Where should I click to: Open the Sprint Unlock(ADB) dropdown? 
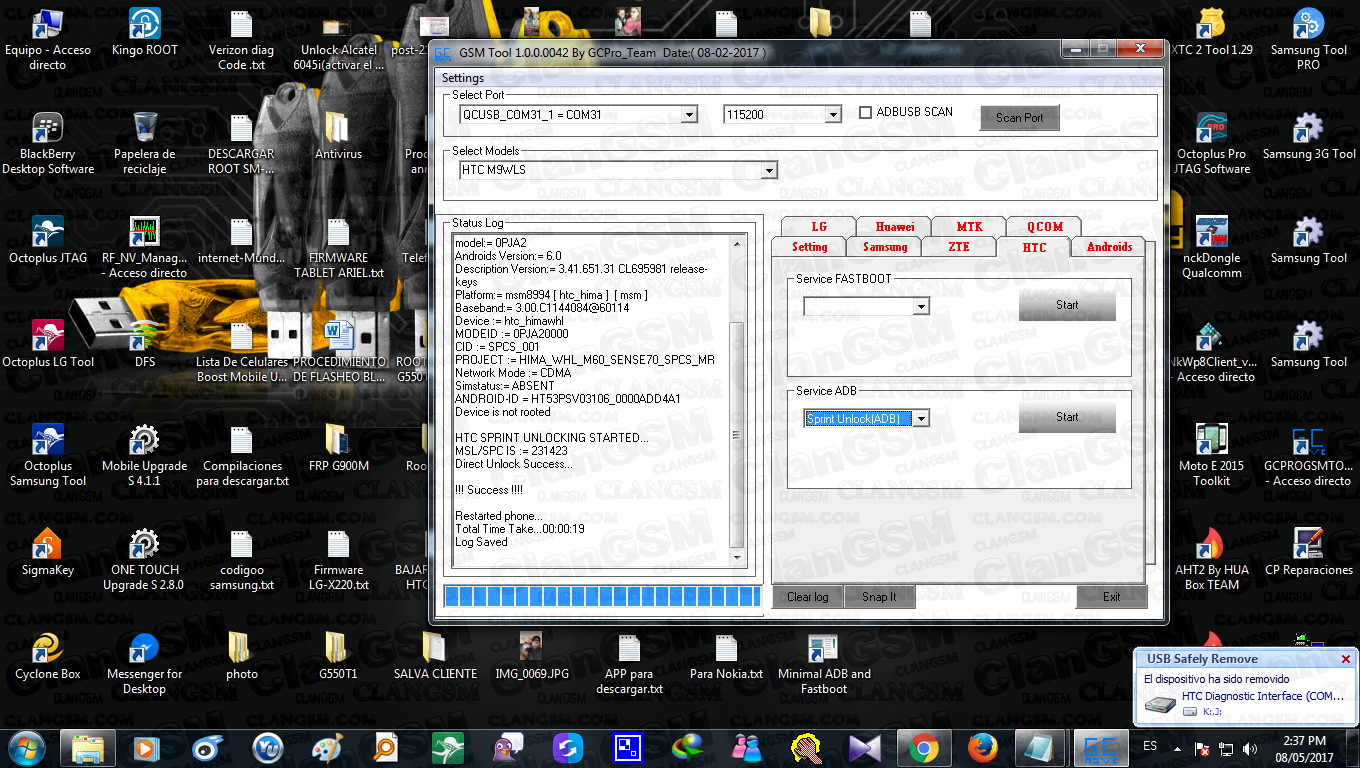[x=921, y=419]
